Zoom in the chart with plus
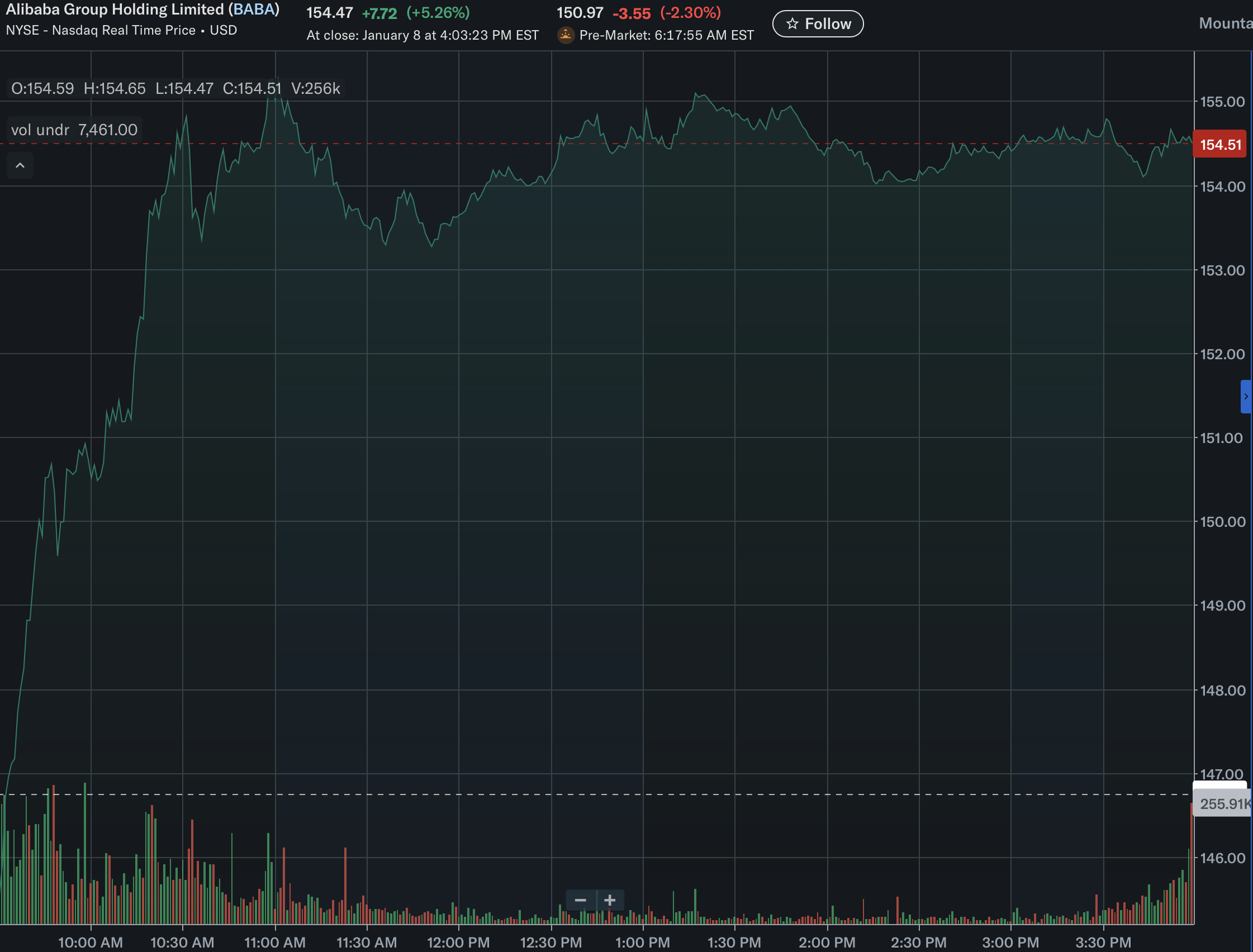This screenshot has width=1253, height=952. point(610,900)
